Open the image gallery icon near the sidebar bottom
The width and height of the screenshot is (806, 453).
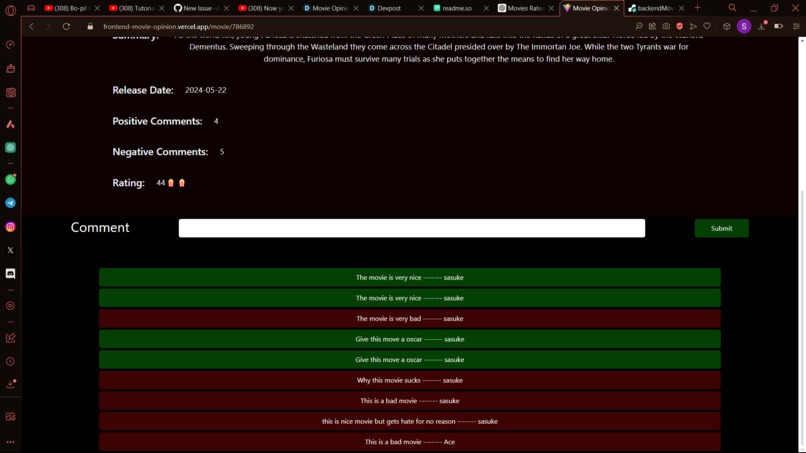10,416
